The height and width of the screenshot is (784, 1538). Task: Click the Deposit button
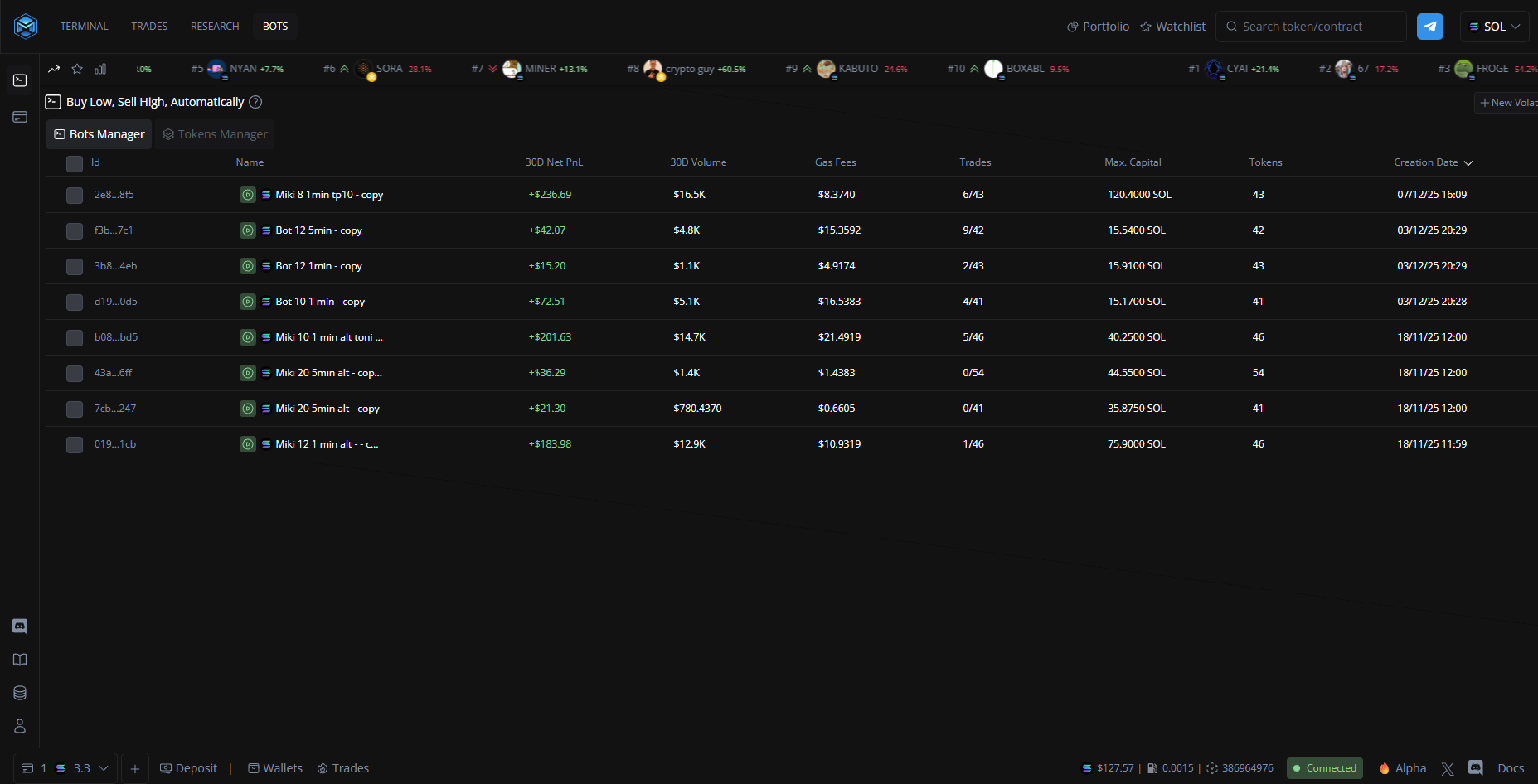tap(188, 768)
